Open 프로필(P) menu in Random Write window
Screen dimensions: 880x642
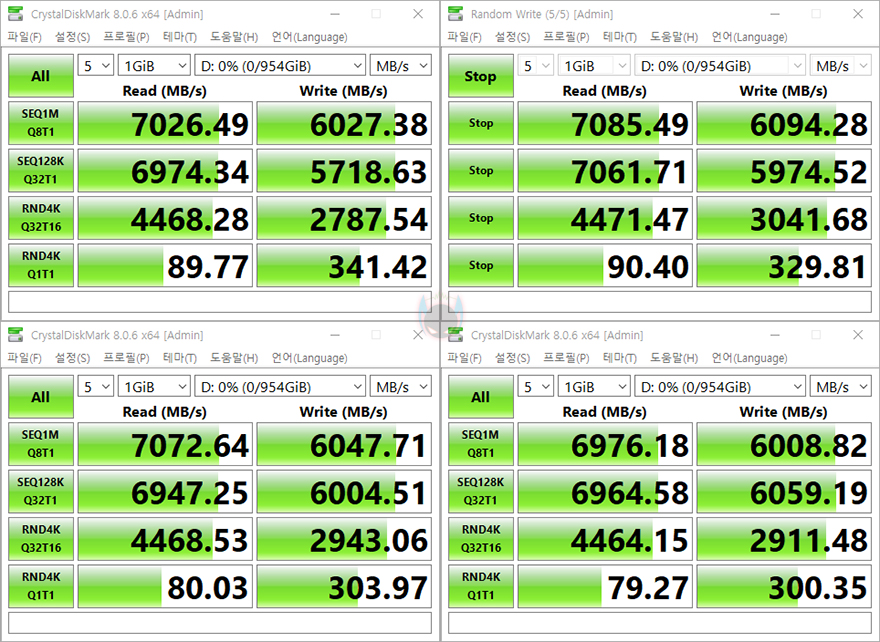click(566, 37)
